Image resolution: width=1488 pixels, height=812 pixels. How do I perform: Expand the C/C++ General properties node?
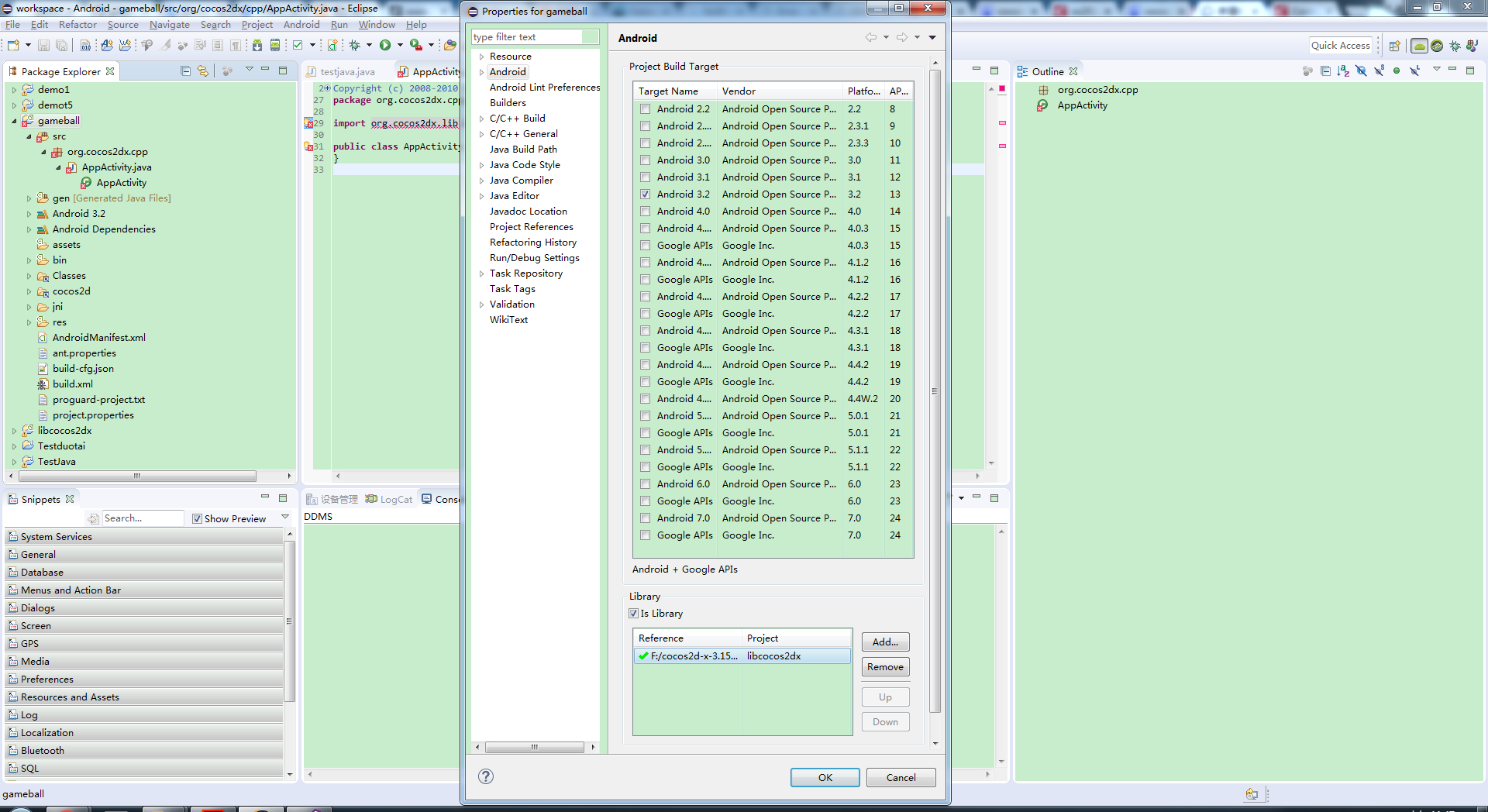(481, 134)
